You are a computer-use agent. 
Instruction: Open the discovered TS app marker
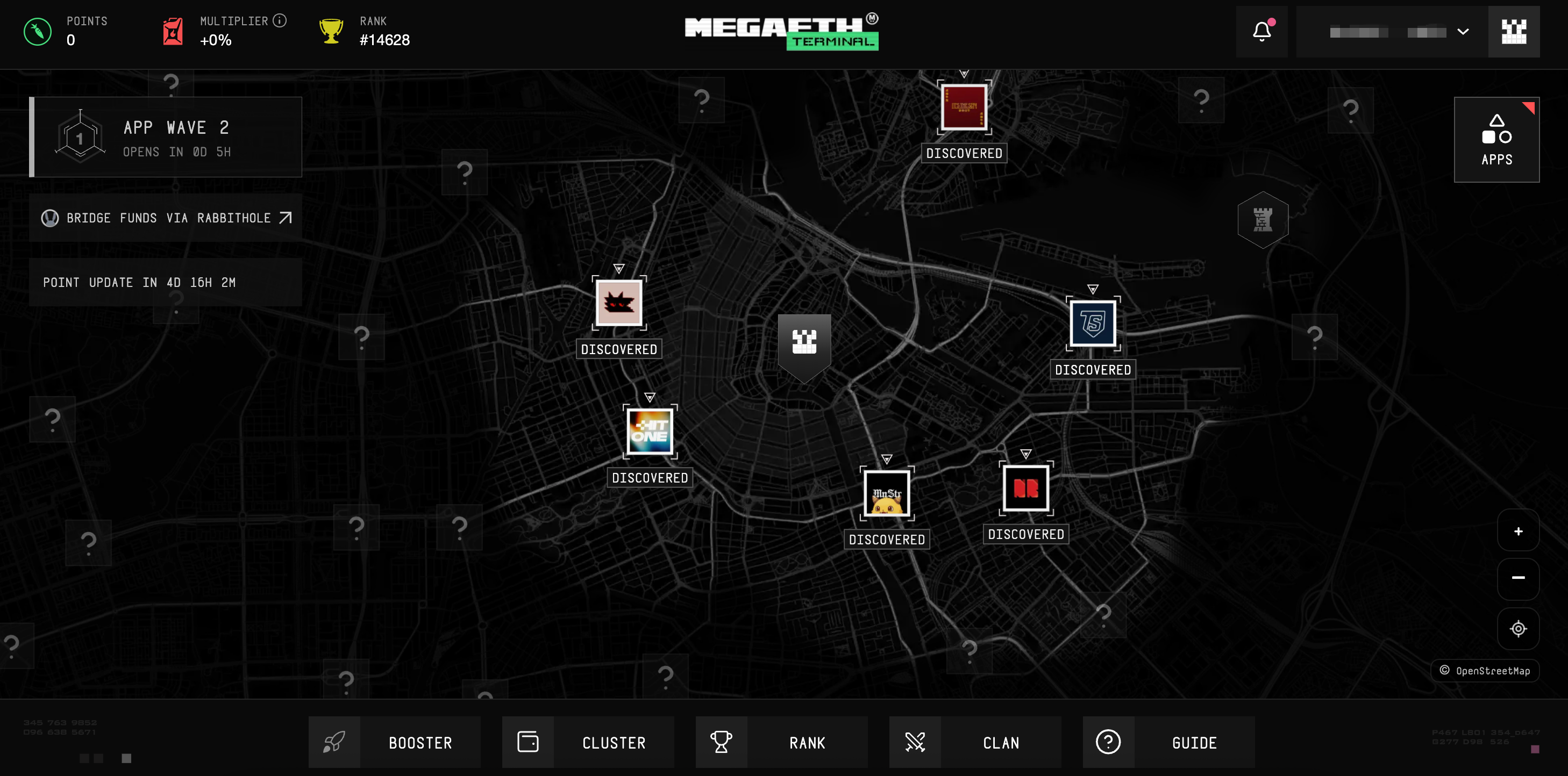pos(1093,324)
